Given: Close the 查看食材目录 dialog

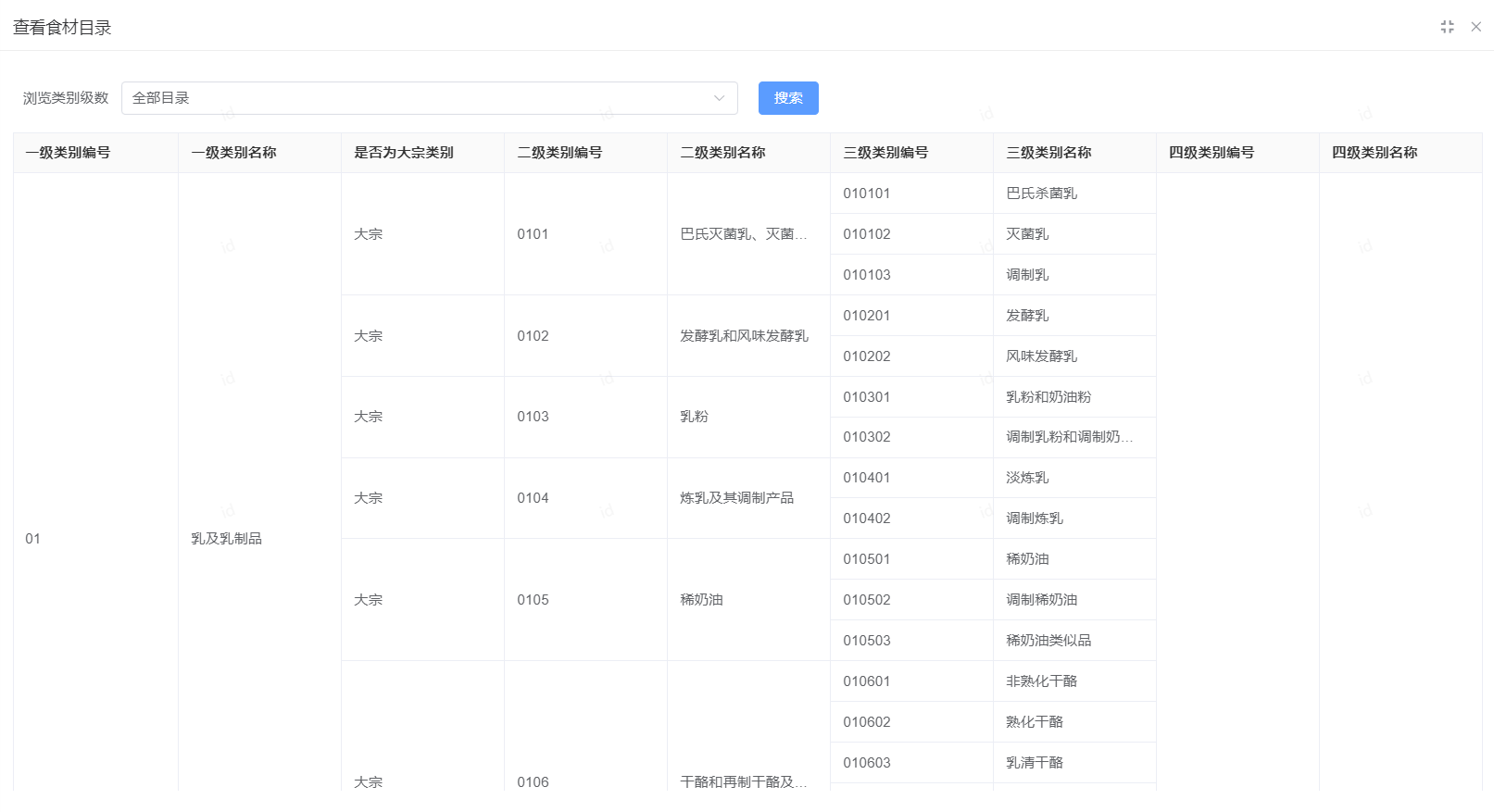Looking at the screenshot, I should pos(1475,27).
